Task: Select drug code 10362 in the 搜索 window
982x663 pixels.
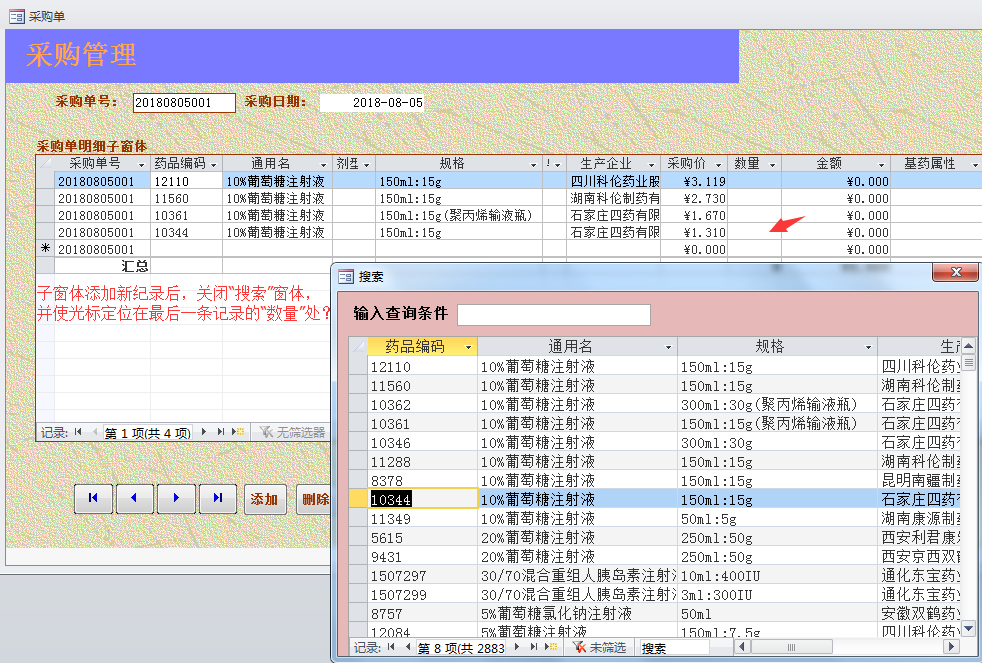Action: (x=423, y=404)
